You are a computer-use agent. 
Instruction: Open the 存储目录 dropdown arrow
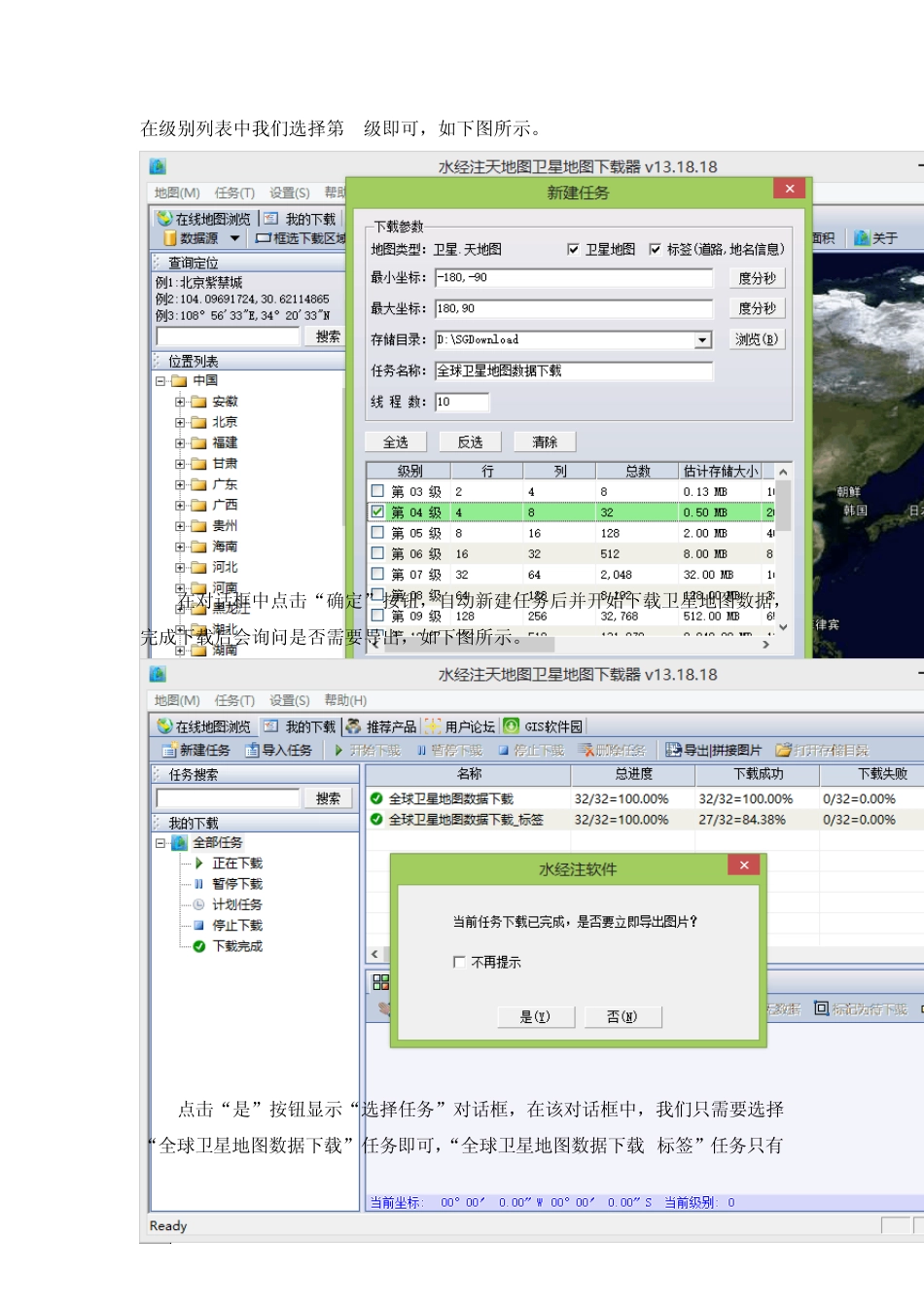(703, 340)
